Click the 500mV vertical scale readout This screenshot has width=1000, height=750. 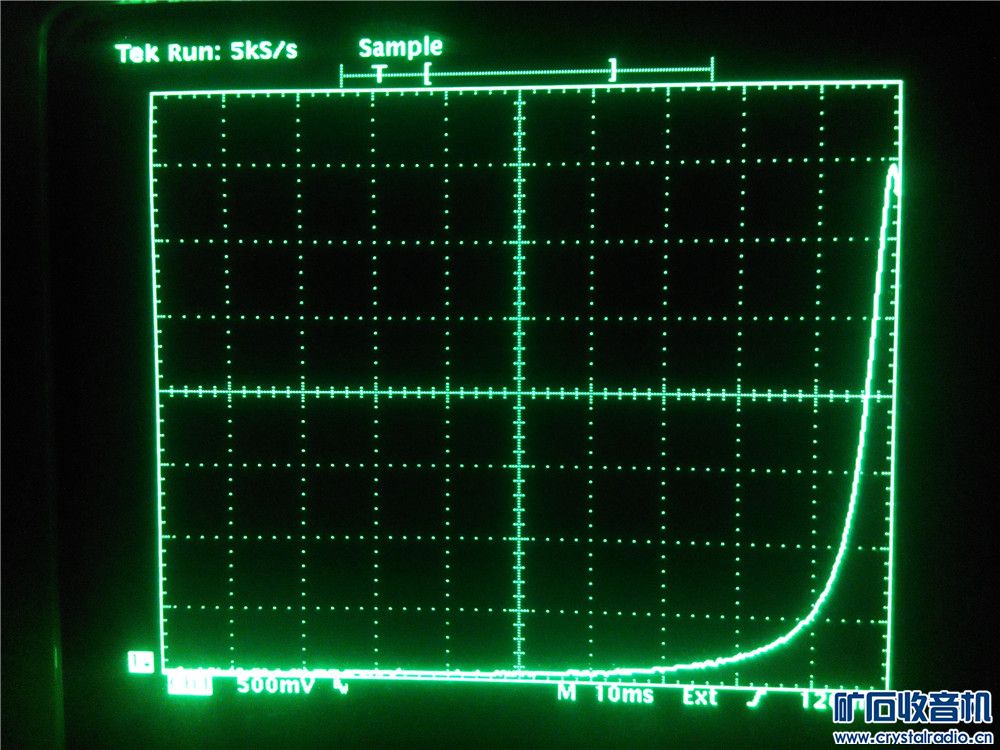tap(275, 686)
